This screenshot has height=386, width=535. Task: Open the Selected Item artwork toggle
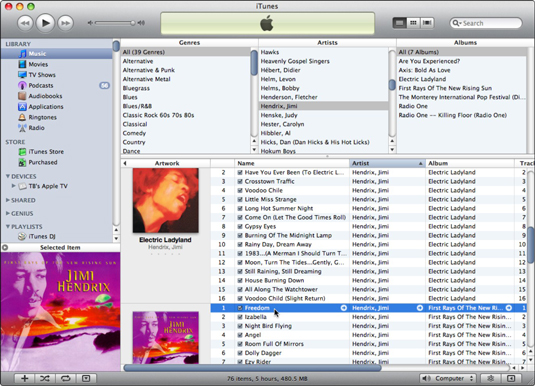tap(5, 247)
